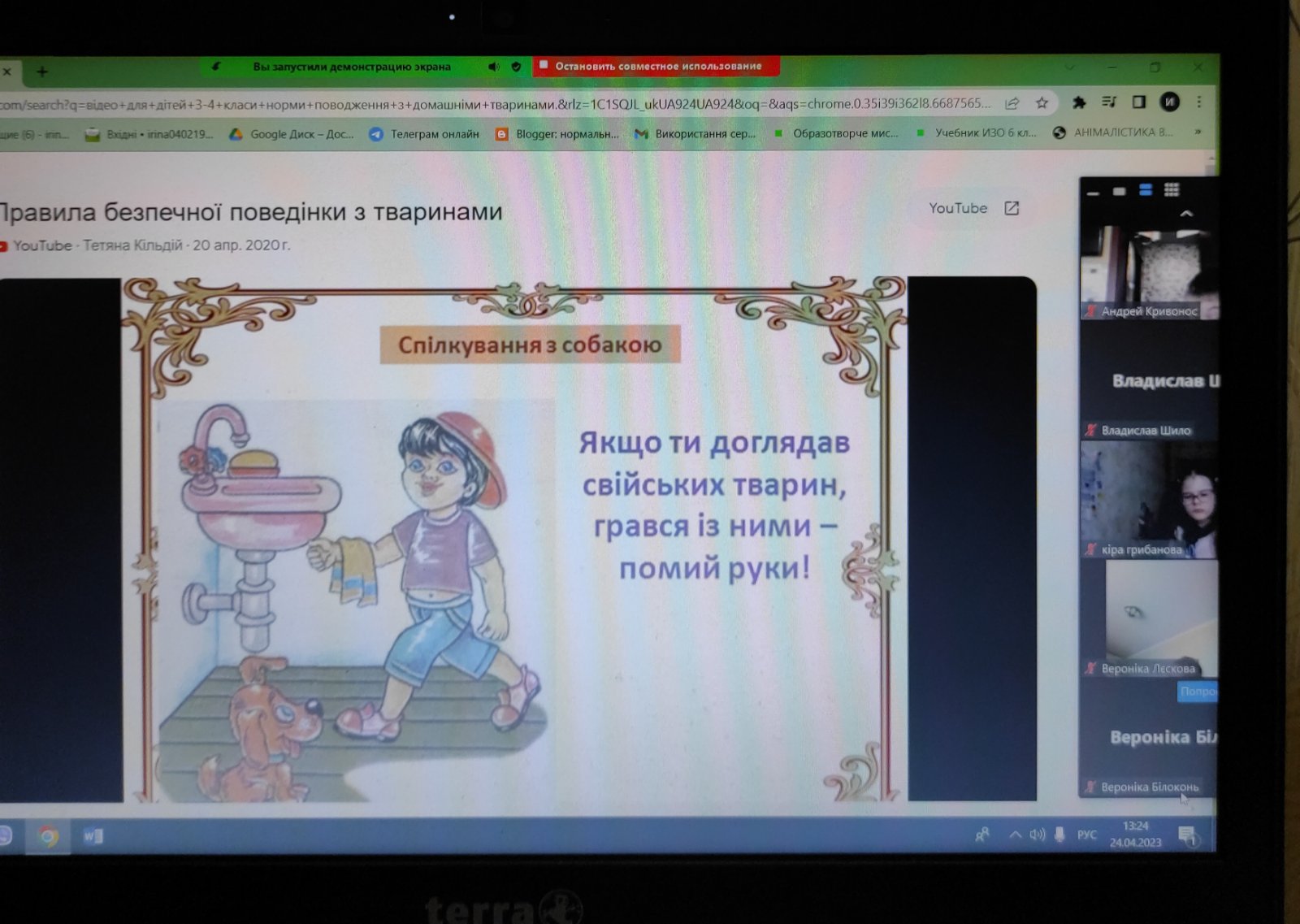Select Вероніка Лєскова participant video

1149,618
